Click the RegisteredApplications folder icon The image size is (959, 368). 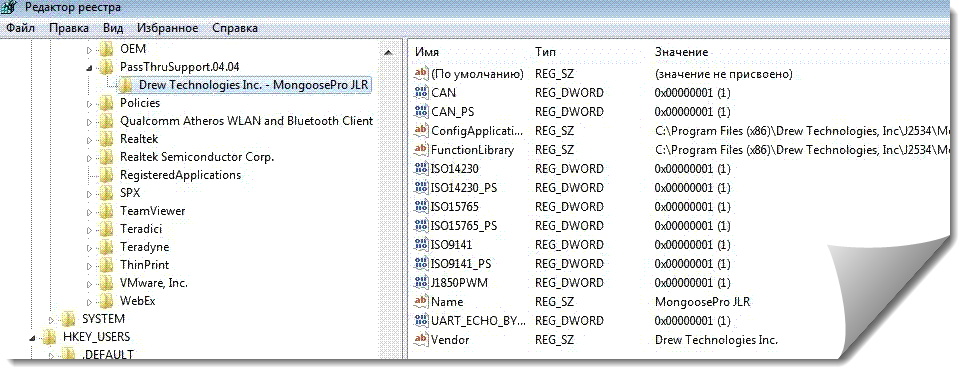pos(106,175)
